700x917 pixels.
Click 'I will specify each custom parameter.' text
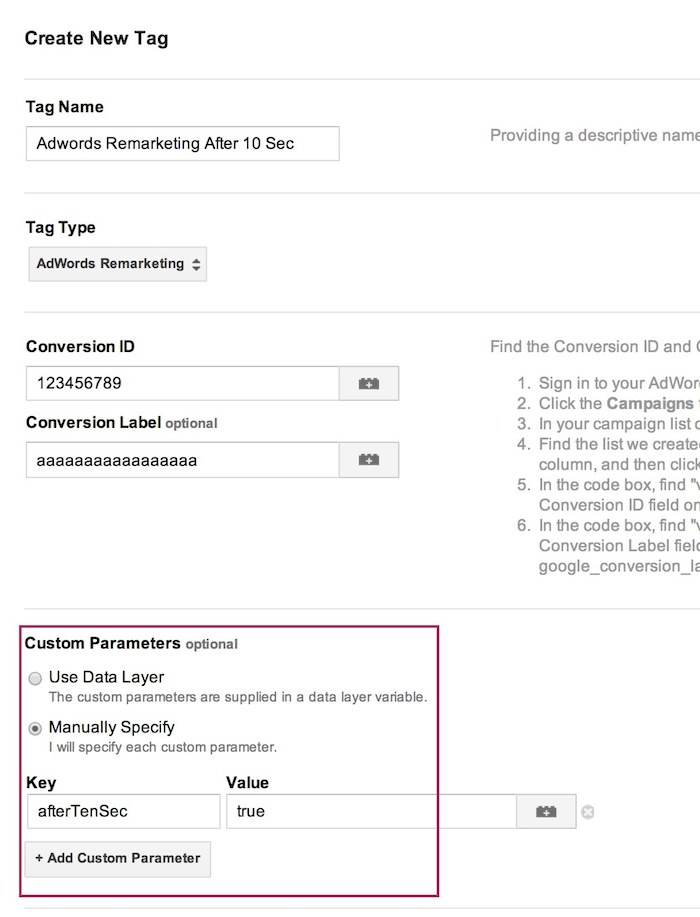[x=163, y=747]
